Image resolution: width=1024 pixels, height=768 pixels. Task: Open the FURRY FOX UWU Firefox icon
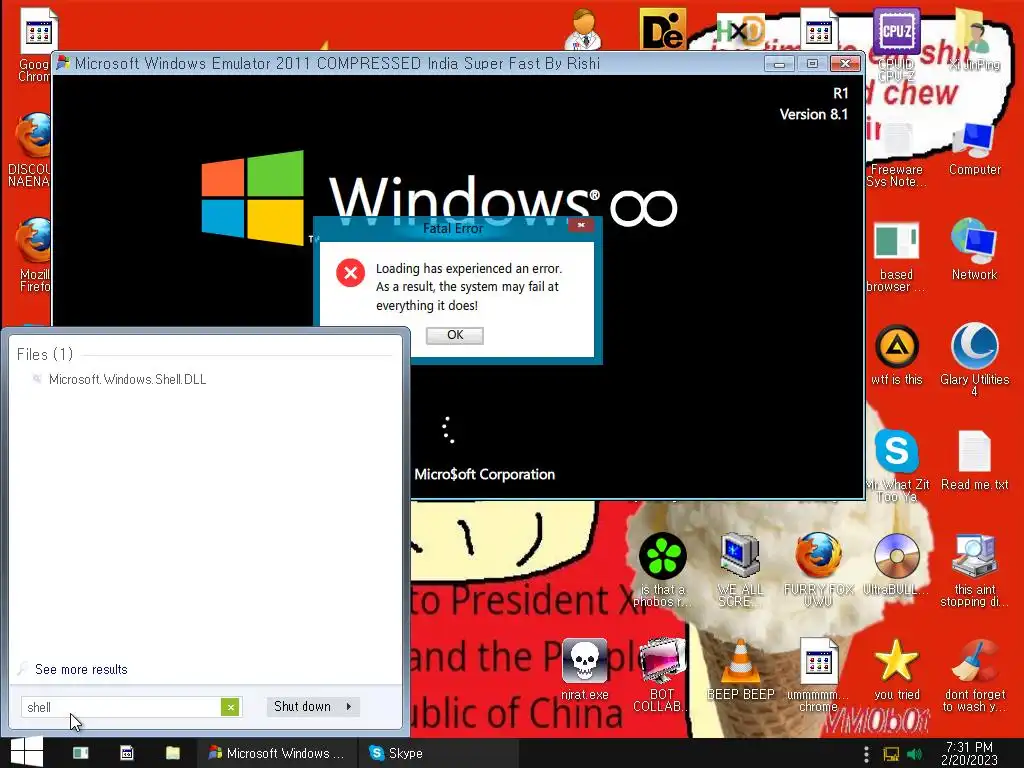[818, 570]
